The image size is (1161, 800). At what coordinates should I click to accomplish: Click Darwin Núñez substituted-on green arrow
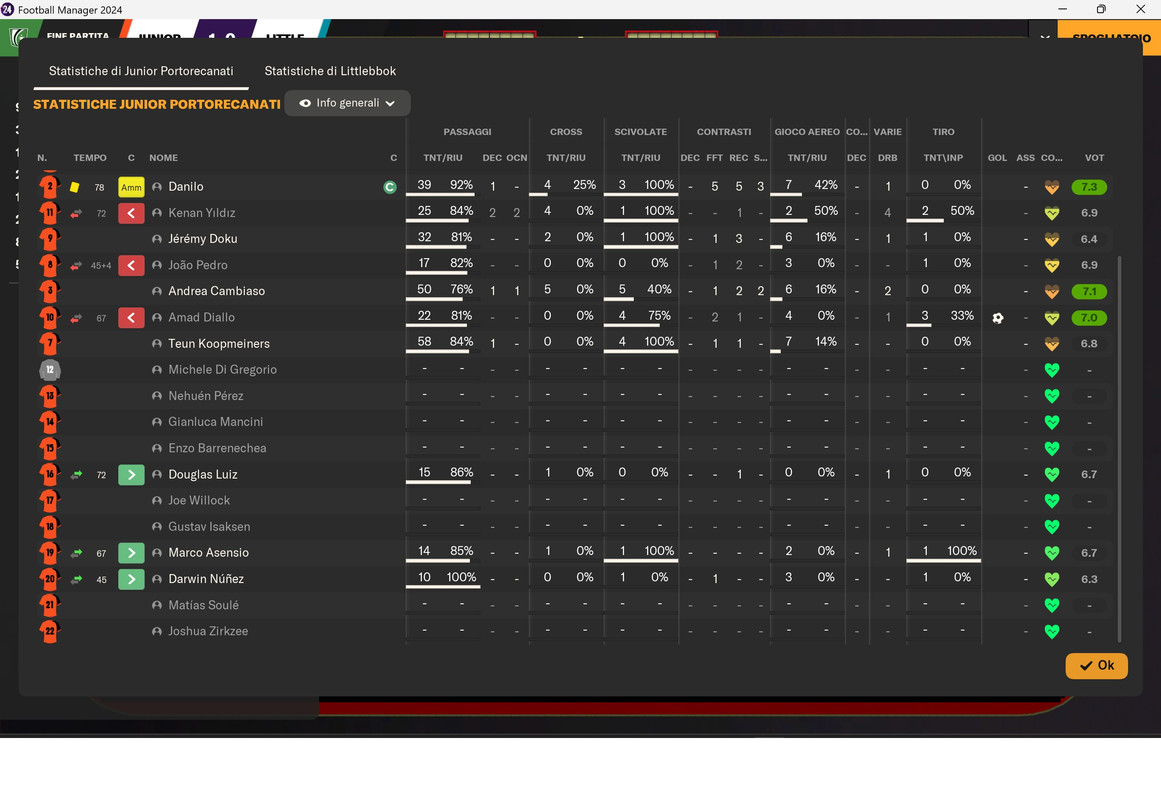pyautogui.click(x=131, y=579)
